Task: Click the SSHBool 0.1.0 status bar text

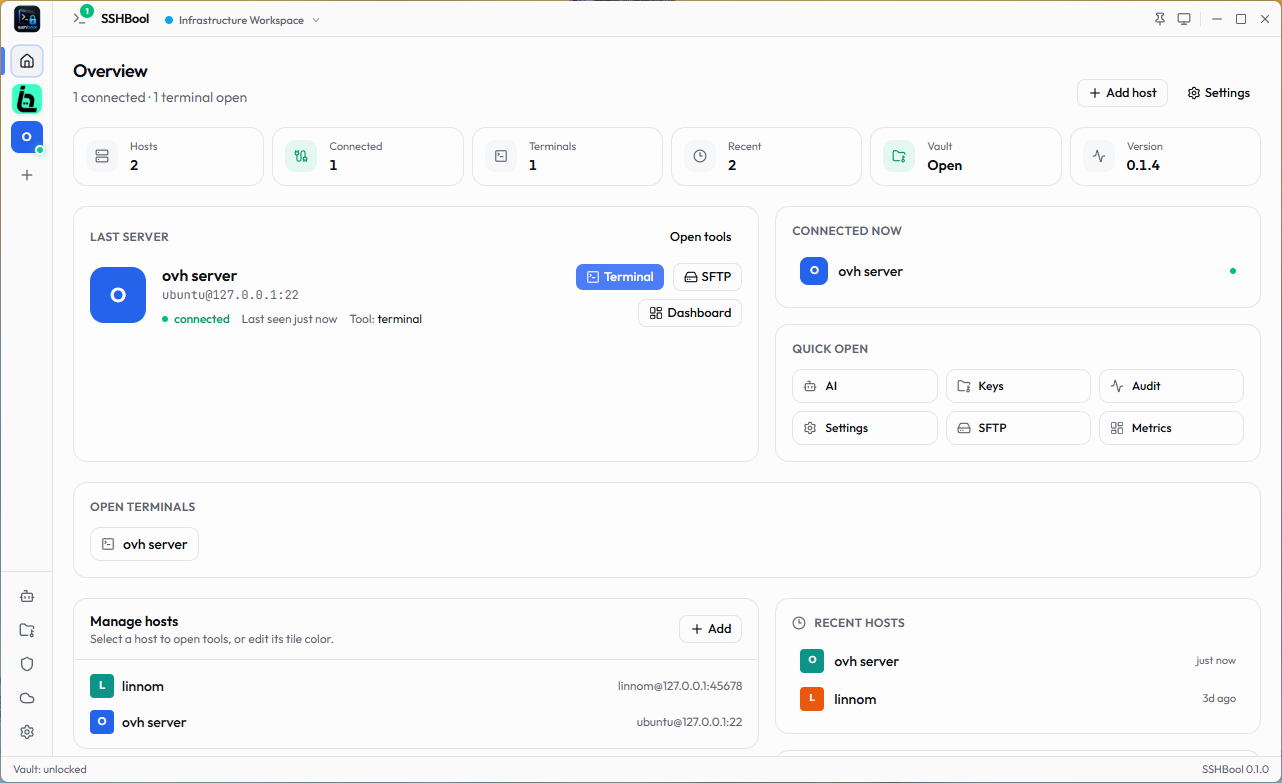Action: pos(1235,770)
